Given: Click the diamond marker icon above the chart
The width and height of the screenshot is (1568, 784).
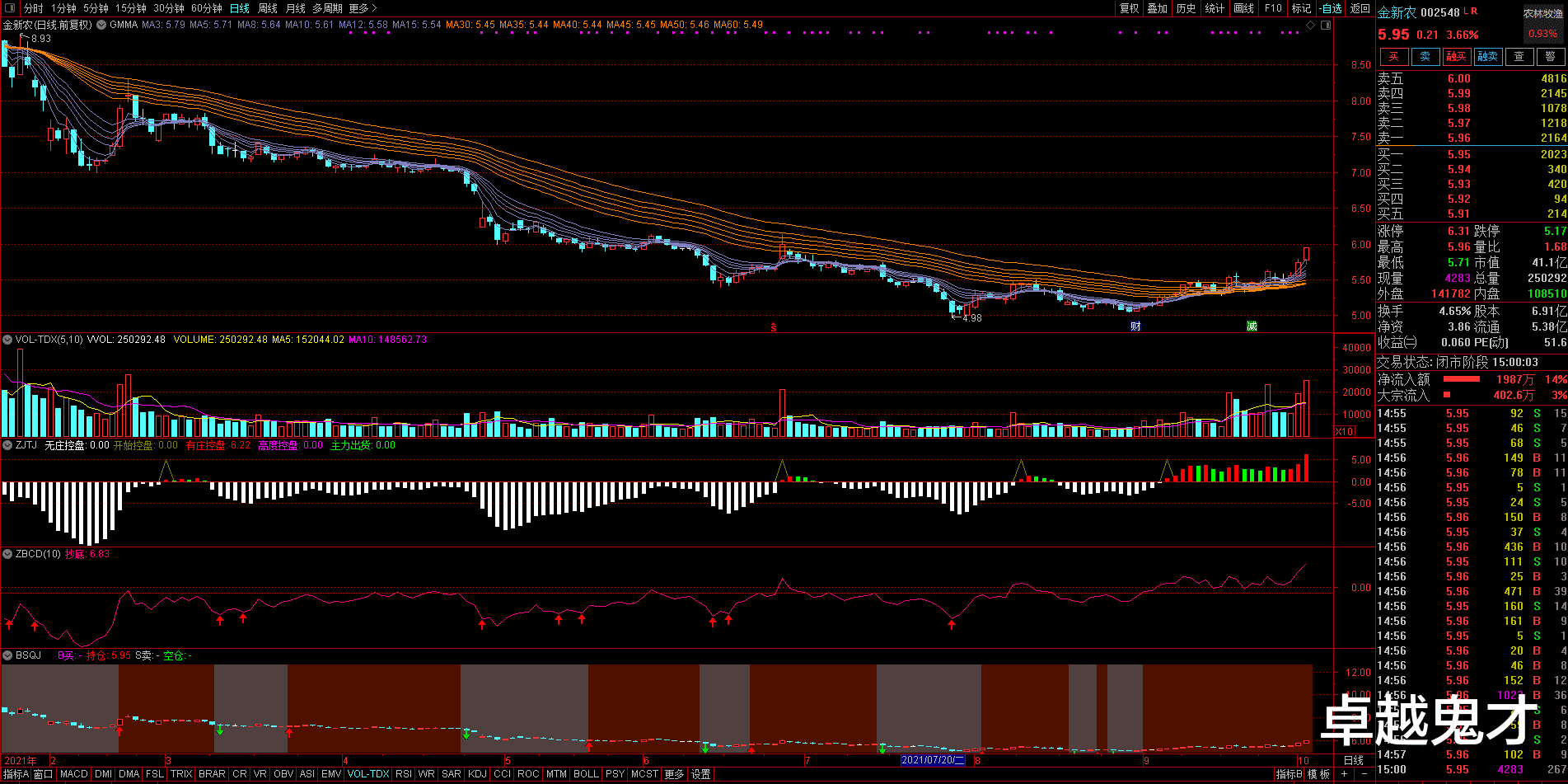Looking at the screenshot, I should [1311, 25].
